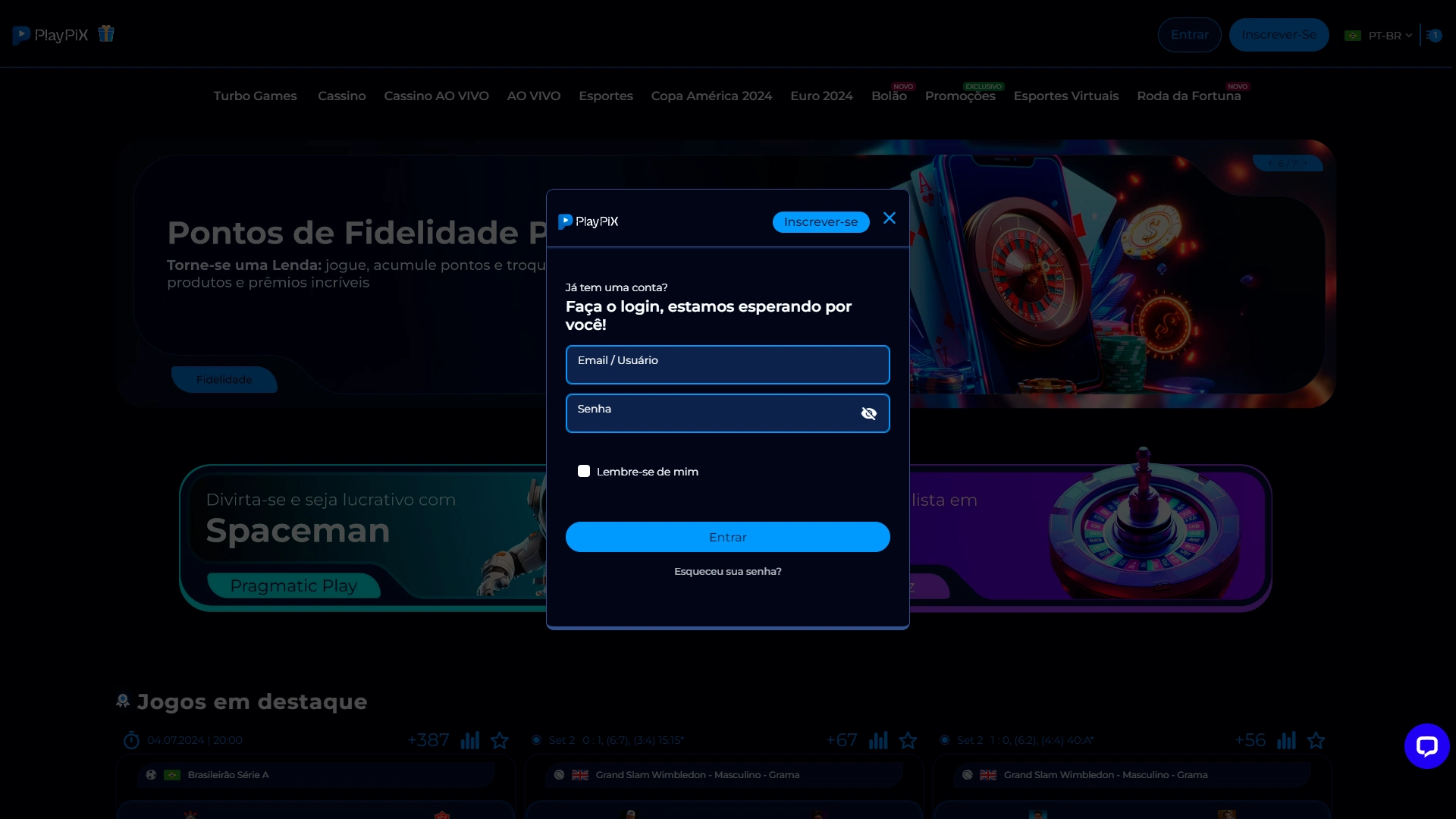
Task: Select the AO VIVO menu item
Action: coord(534,96)
